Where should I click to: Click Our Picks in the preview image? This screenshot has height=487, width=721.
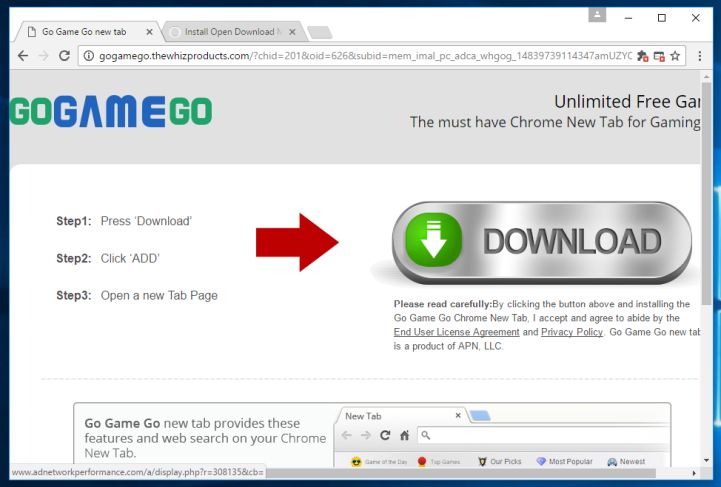tap(499, 461)
